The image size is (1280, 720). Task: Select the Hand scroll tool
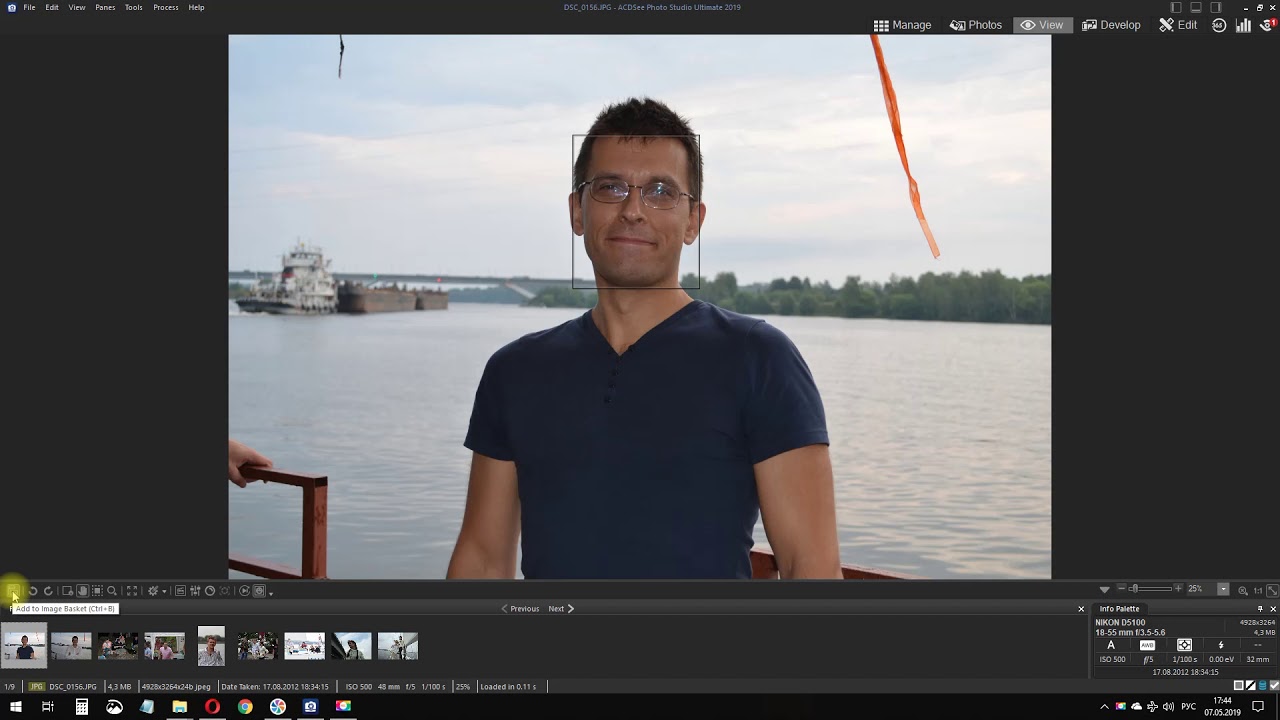[83, 591]
